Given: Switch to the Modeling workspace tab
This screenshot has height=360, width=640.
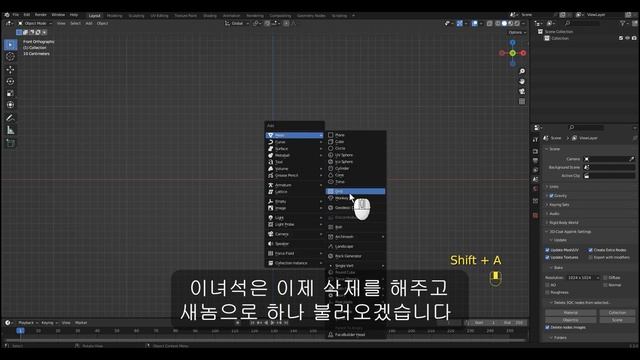Looking at the screenshot, I should pos(114,16).
